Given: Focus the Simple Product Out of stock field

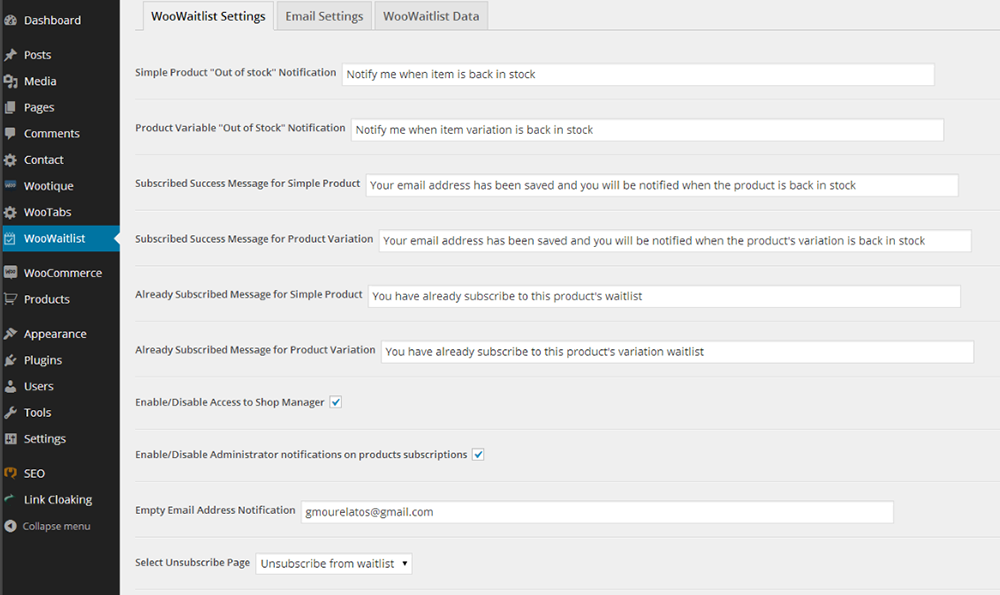Looking at the screenshot, I should (638, 75).
